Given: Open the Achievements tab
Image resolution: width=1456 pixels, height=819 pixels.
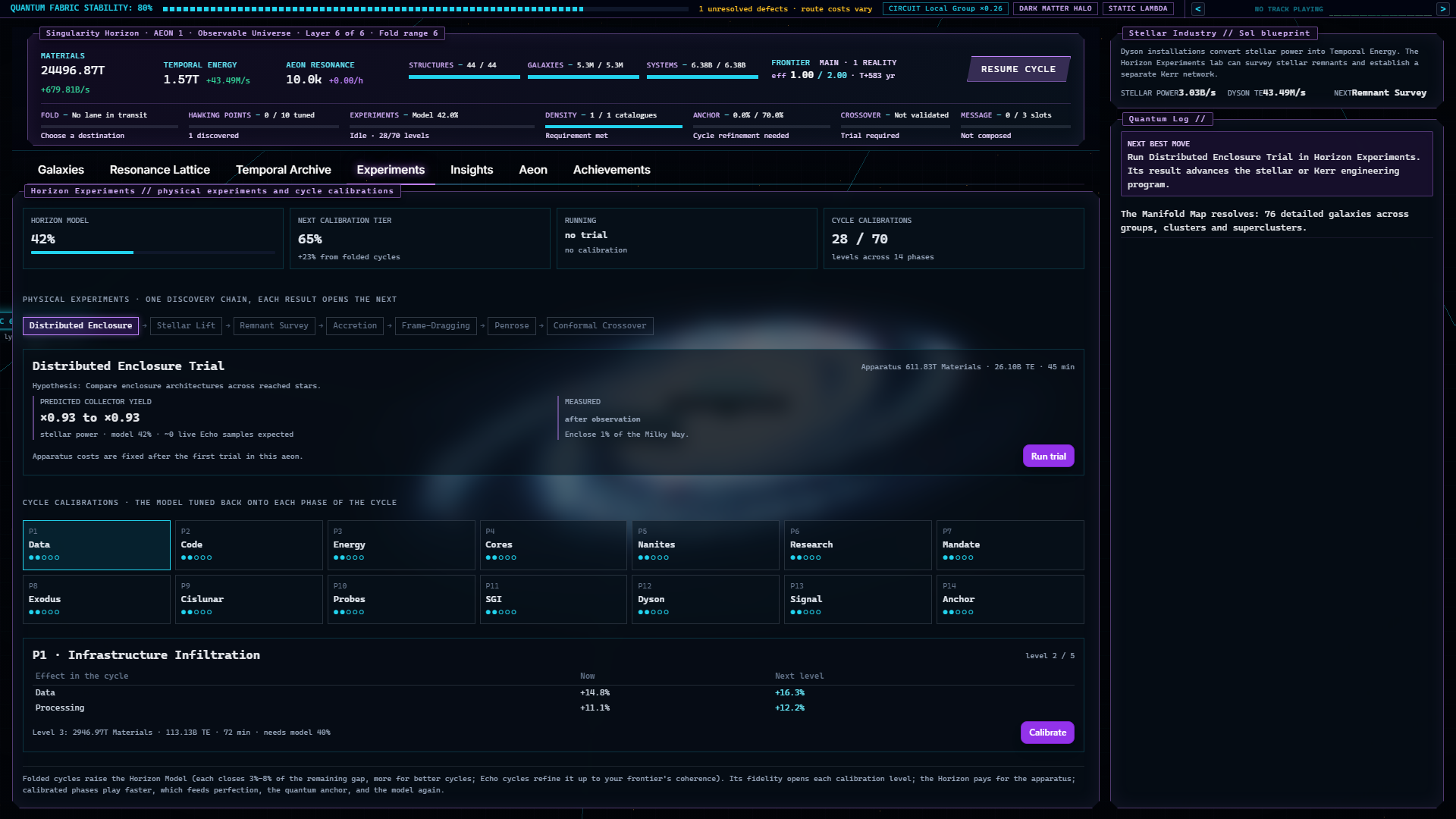Looking at the screenshot, I should 612,170.
